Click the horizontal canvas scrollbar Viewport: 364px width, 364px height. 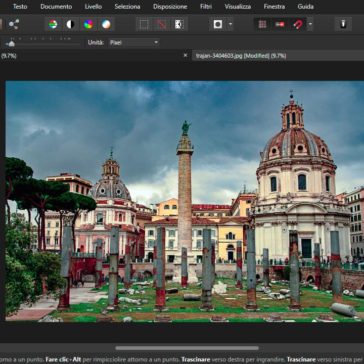click(x=187, y=348)
